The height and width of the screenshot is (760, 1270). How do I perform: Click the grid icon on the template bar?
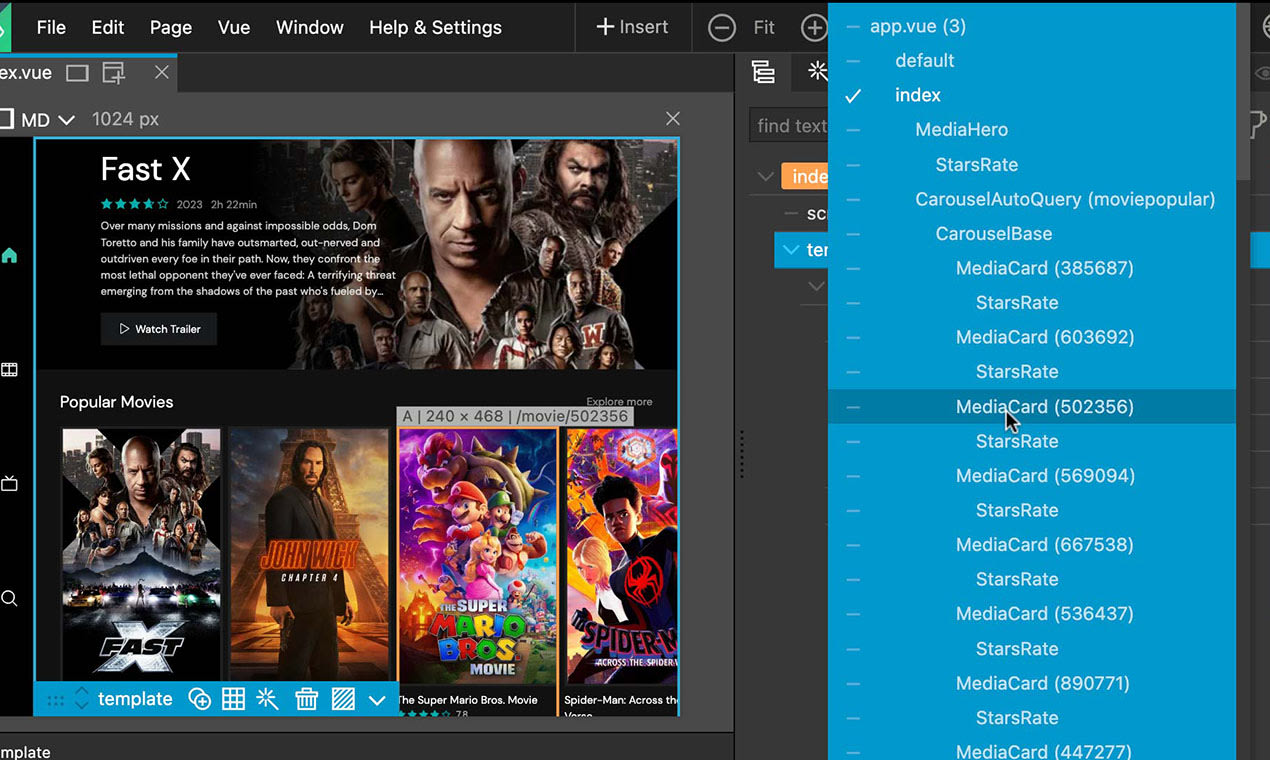[x=233, y=699]
